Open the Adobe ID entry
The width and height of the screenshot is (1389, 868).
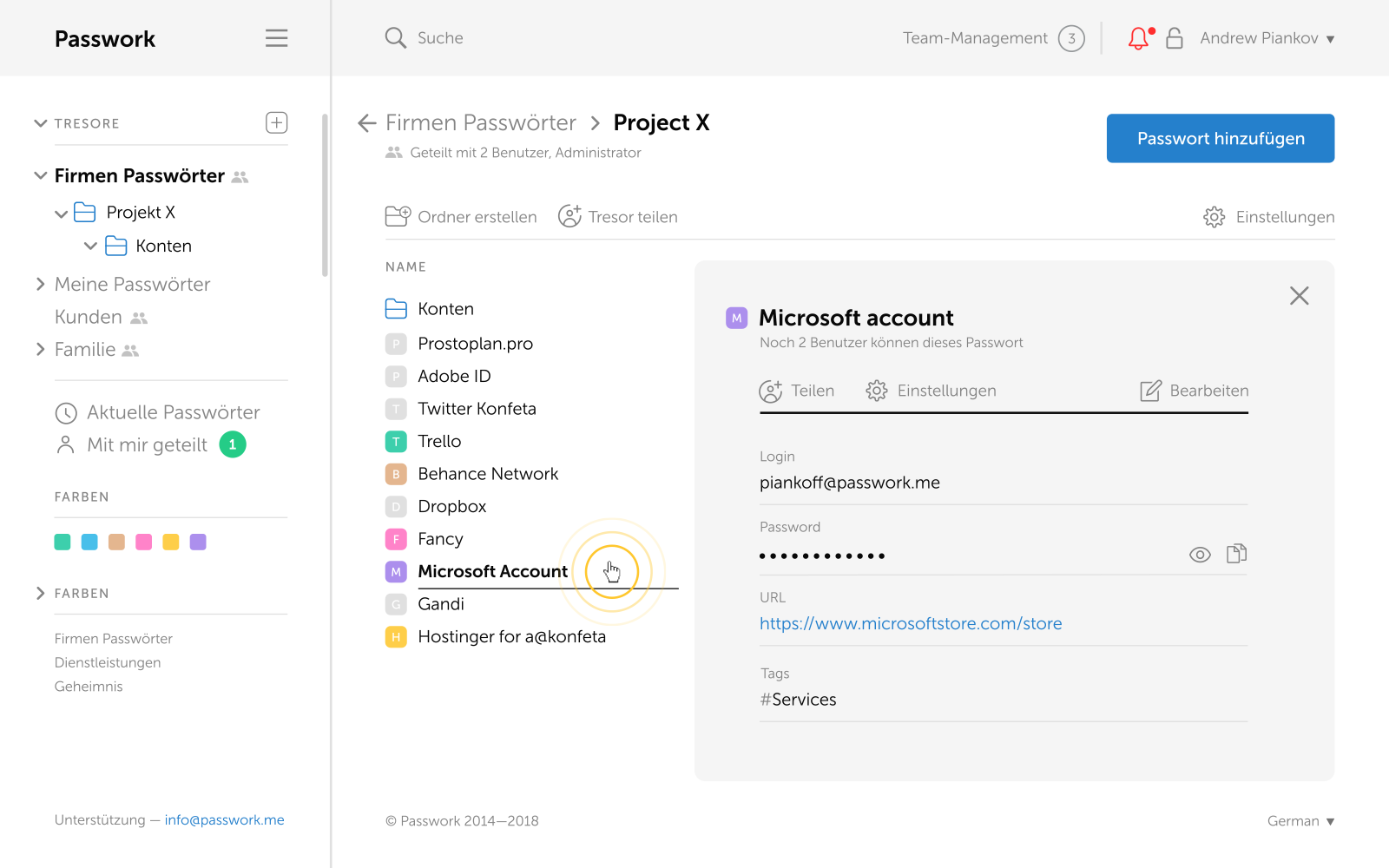(454, 377)
